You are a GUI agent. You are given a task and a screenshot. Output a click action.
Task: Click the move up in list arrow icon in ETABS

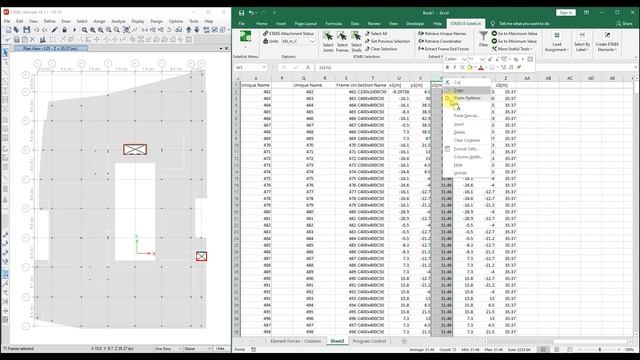(189, 30)
